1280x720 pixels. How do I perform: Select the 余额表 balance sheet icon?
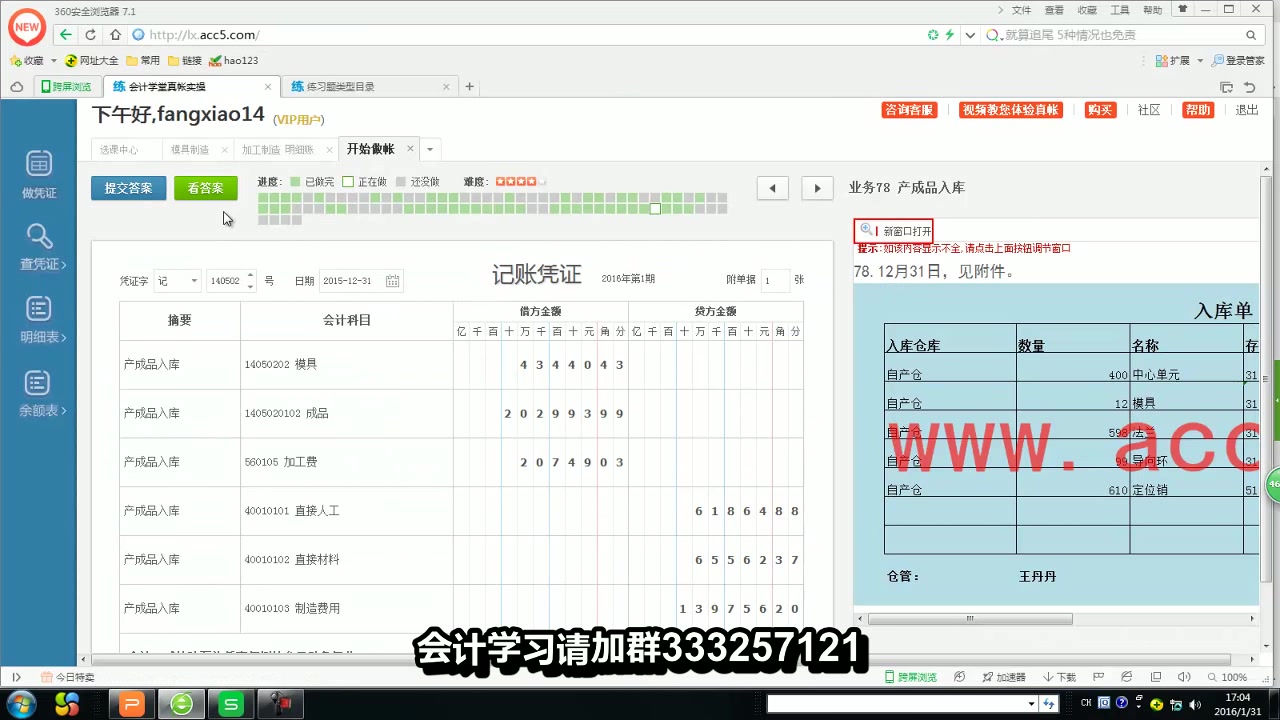37,390
